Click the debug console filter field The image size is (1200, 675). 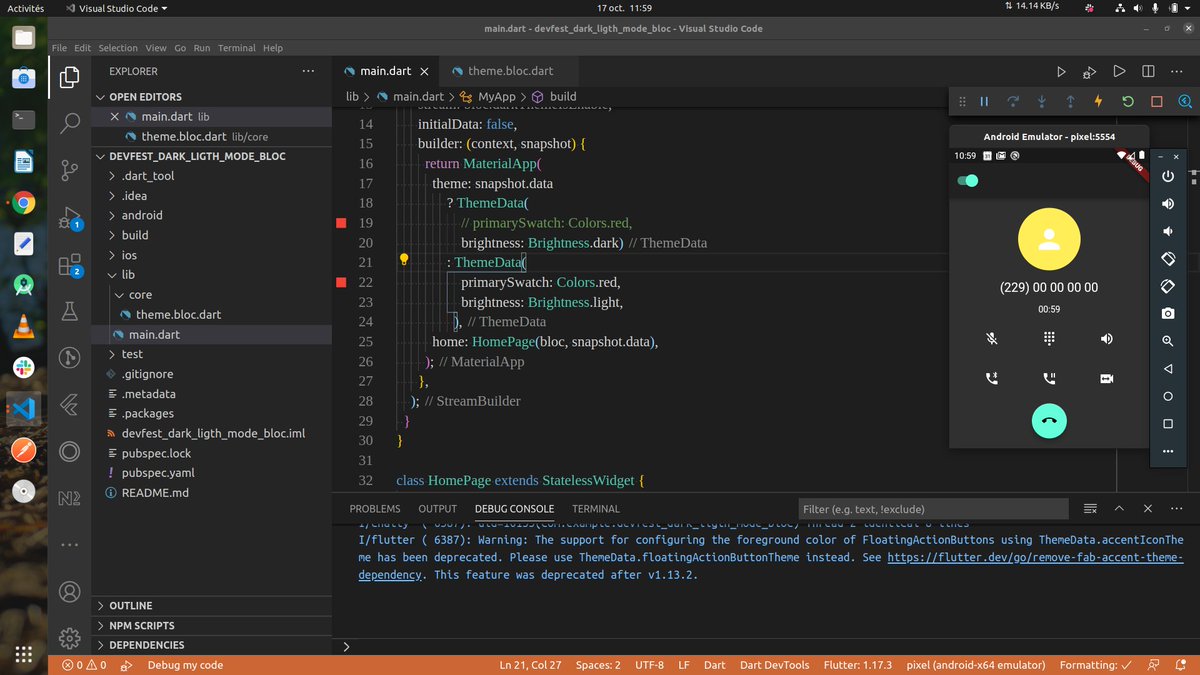point(935,509)
